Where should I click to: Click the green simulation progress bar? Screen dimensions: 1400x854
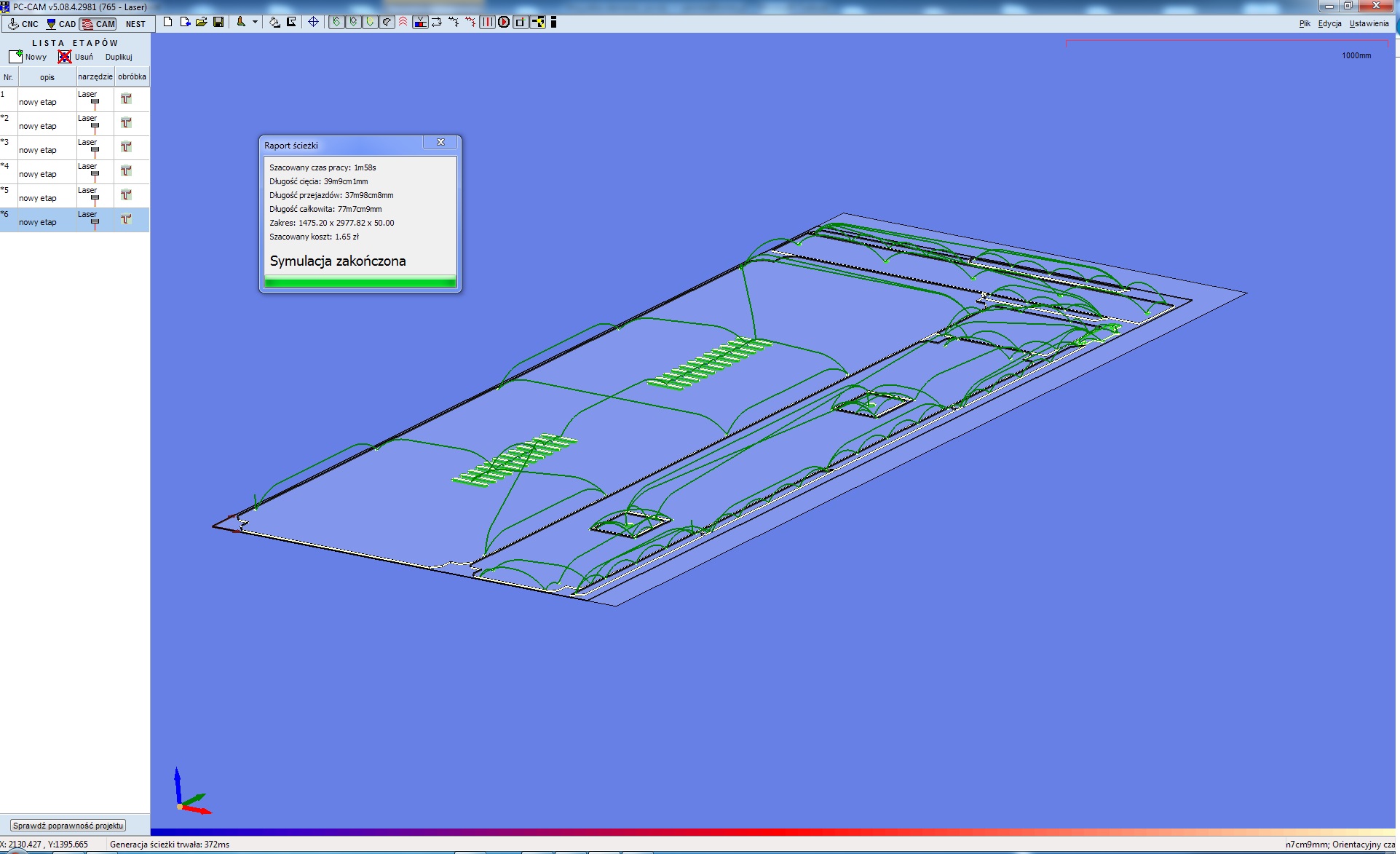click(360, 282)
